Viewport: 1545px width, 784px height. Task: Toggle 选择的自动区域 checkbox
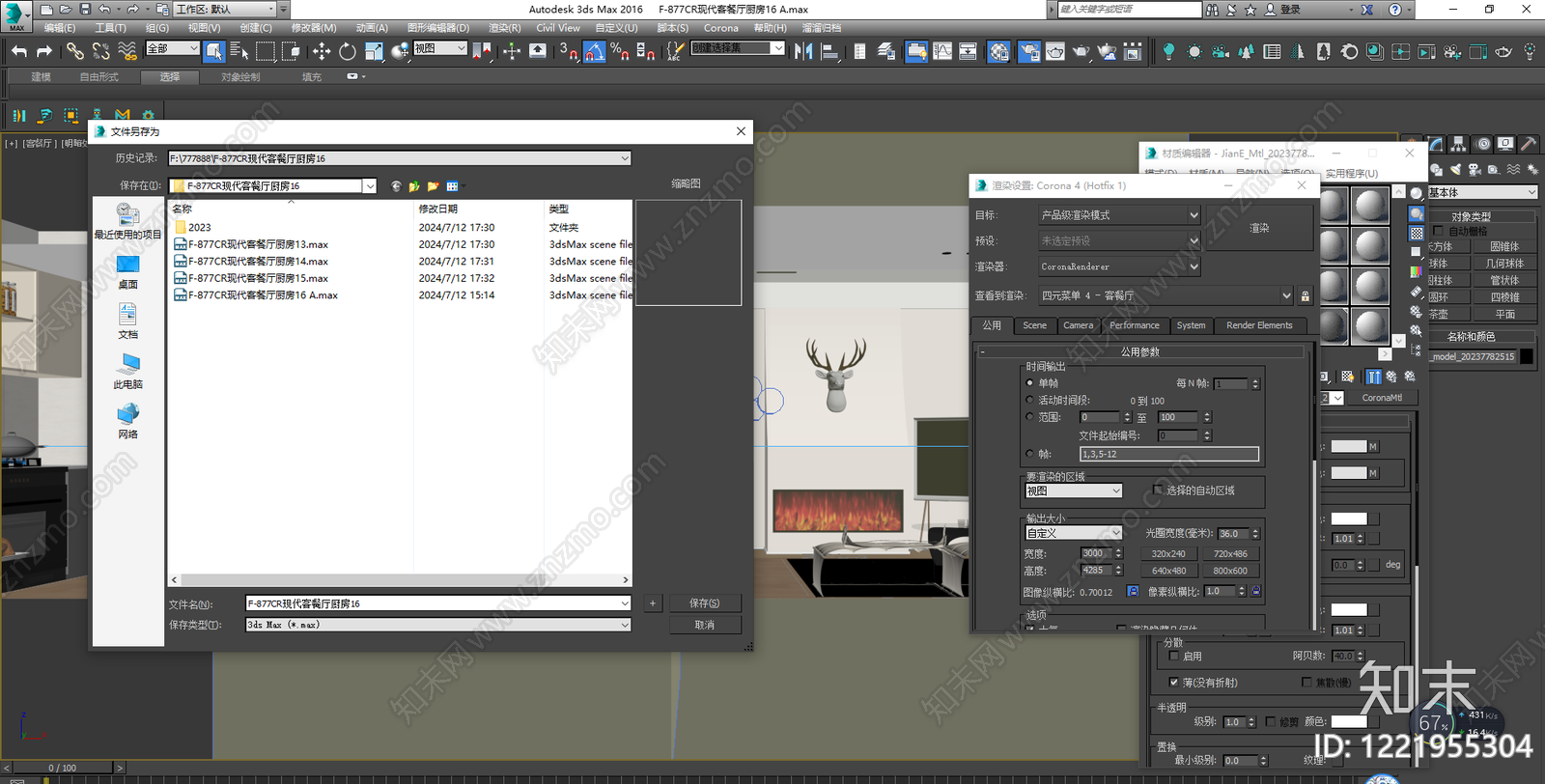[1158, 490]
